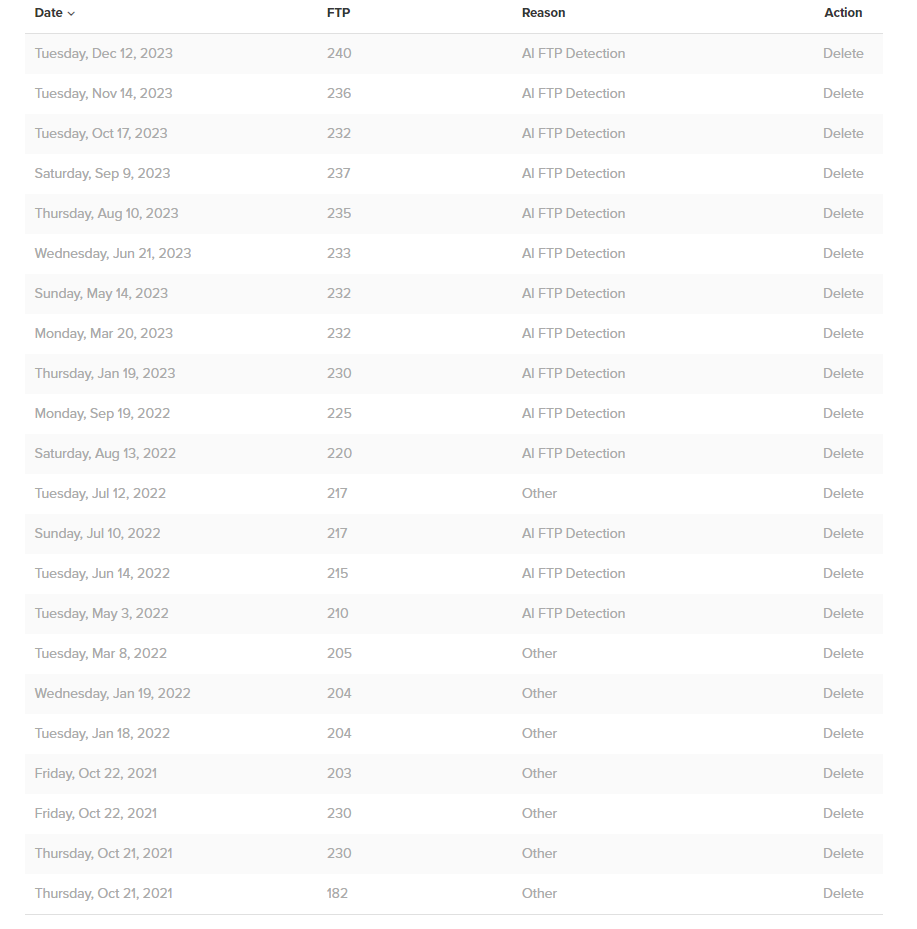Delete the Jun 14, 2022 FTP entry

coord(843,574)
